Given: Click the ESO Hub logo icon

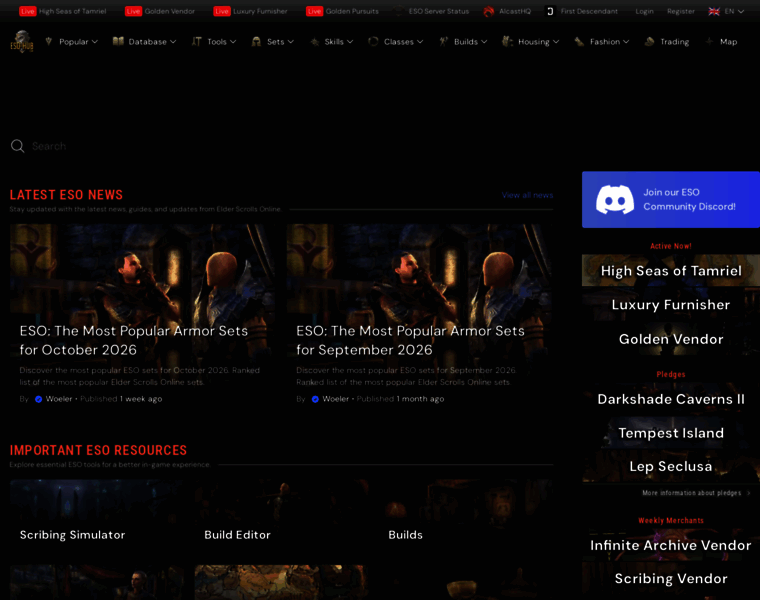Looking at the screenshot, I should [x=22, y=42].
